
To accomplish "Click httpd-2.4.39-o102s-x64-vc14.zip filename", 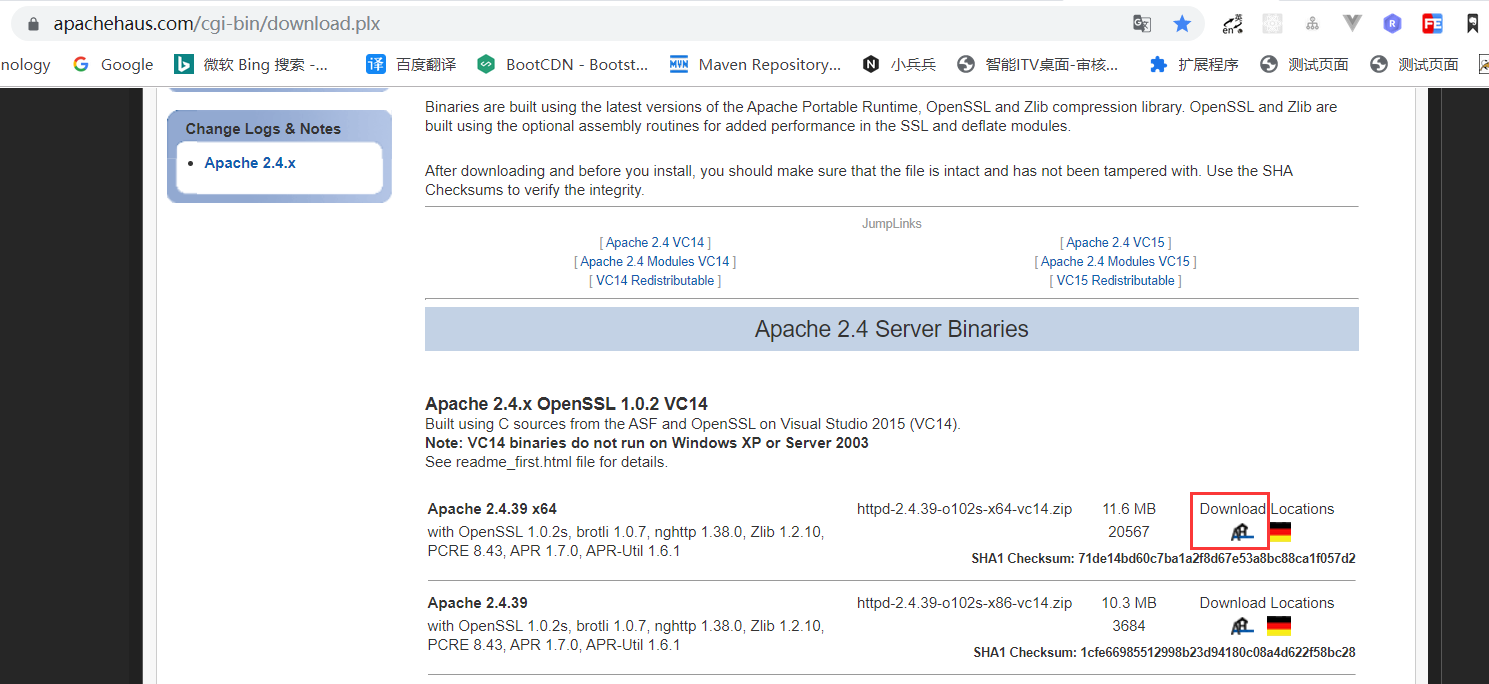I will point(964,509).
